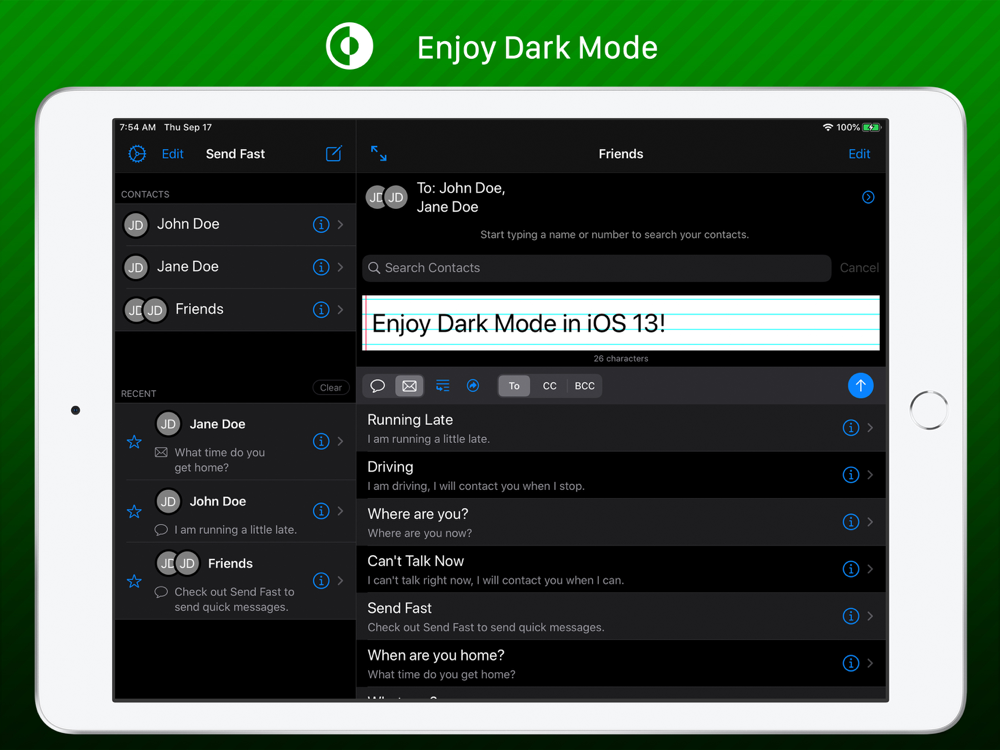The width and height of the screenshot is (1000, 750).
Task: Open recipients disclosure arrow next to To: John Doe
Action: coord(868,197)
